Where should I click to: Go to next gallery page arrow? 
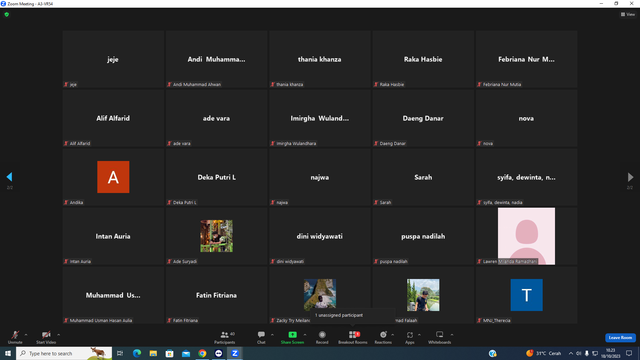point(630,177)
